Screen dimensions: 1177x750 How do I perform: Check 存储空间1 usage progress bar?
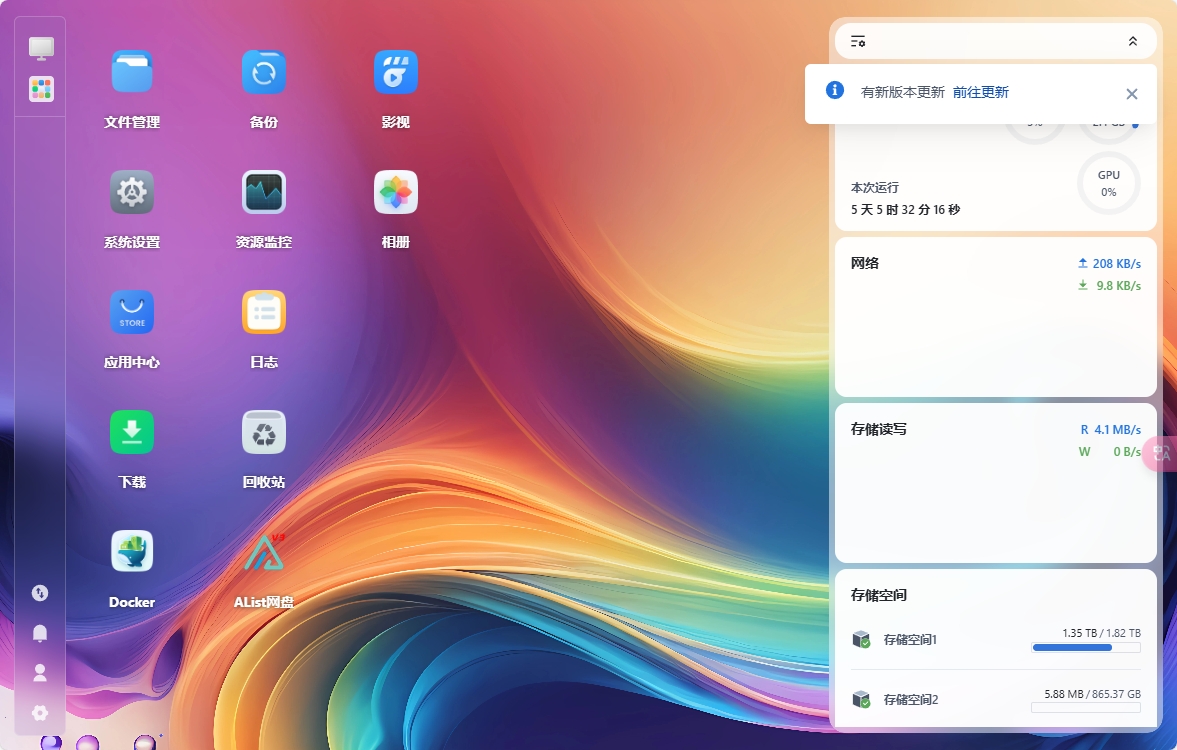pyautogui.click(x=1086, y=648)
